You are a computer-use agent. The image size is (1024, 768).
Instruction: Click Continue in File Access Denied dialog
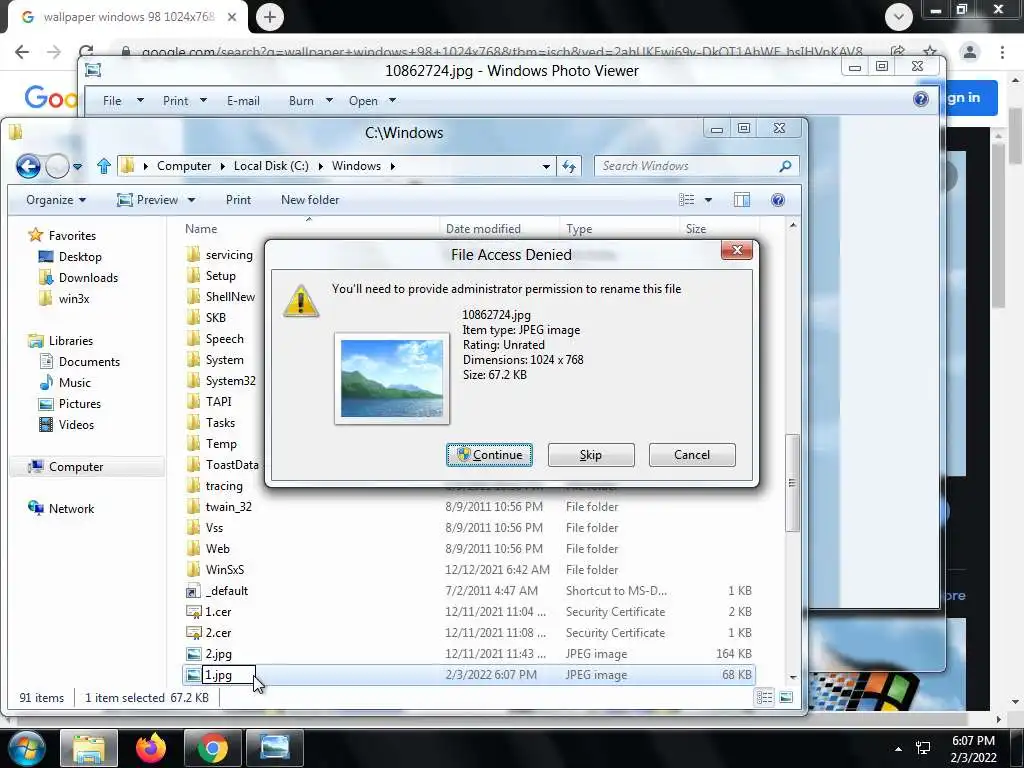(x=489, y=455)
